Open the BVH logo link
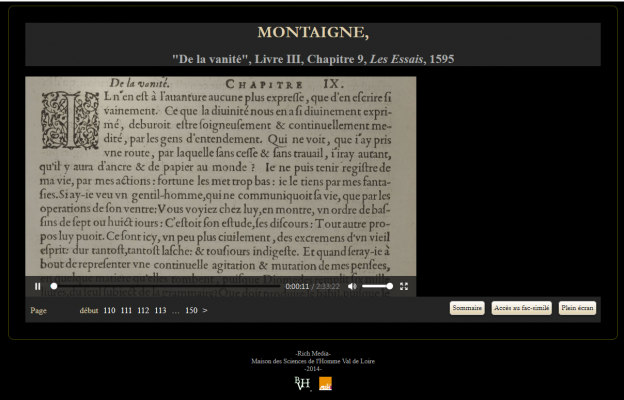624x400 pixels. click(x=302, y=384)
